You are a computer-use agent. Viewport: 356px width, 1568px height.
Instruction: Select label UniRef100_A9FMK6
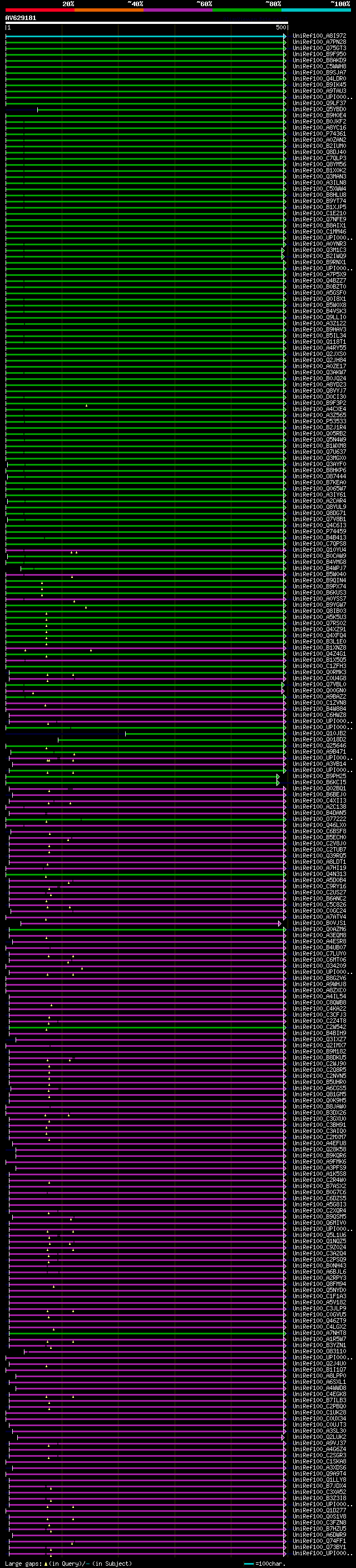pyautogui.click(x=319, y=1161)
